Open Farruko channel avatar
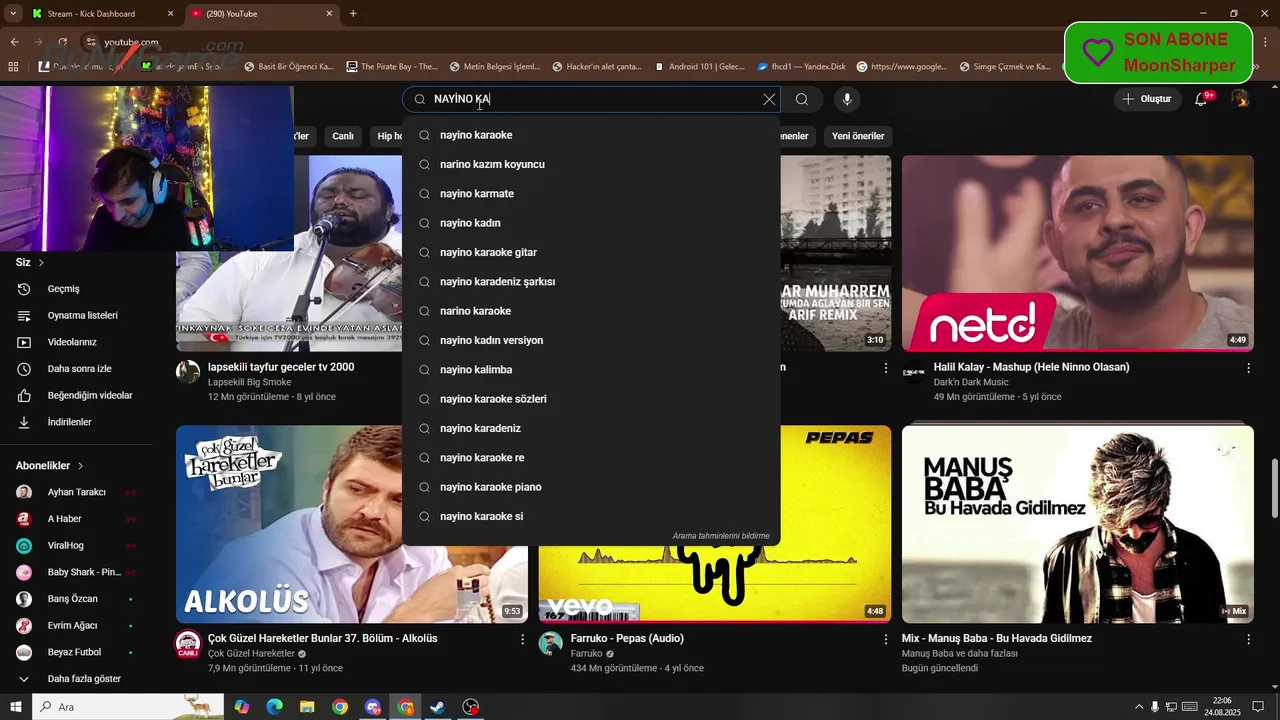The image size is (1280, 720). coord(551,643)
